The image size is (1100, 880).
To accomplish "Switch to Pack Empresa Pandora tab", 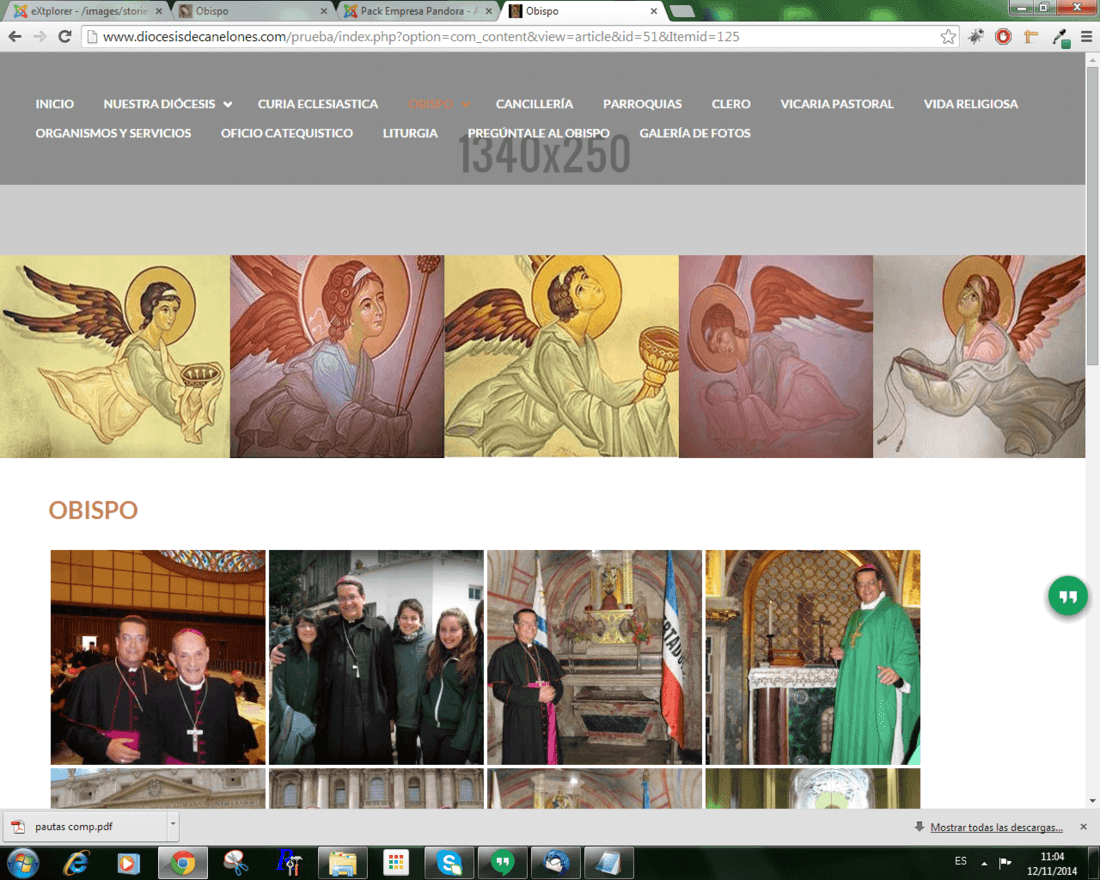I will coord(417,11).
